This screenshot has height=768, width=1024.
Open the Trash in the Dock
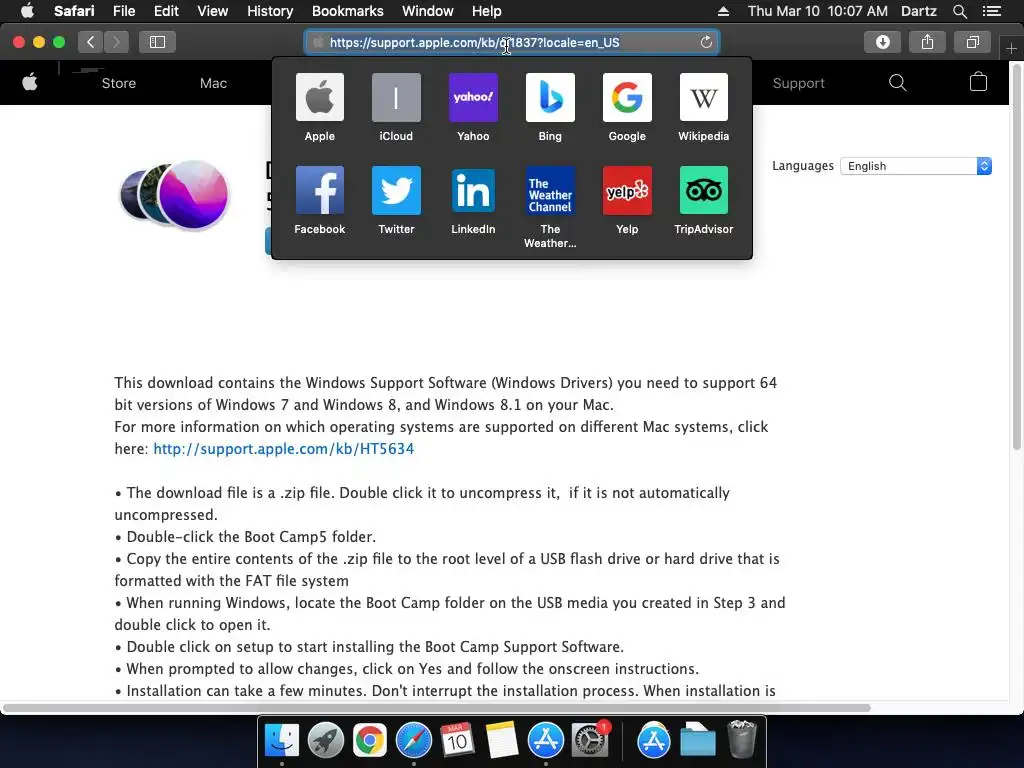(x=741, y=739)
